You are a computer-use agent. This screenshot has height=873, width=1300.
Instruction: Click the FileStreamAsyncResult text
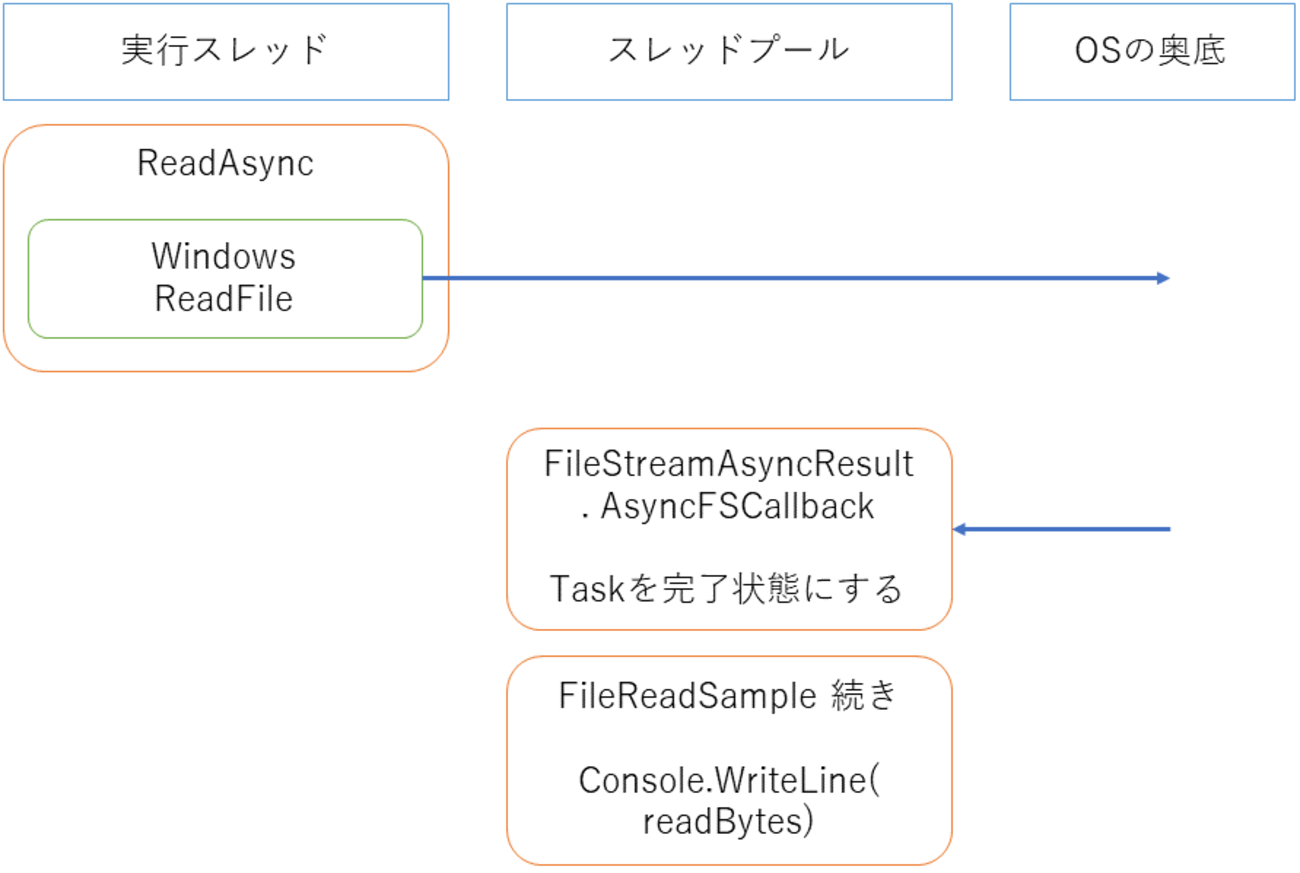click(x=728, y=464)
